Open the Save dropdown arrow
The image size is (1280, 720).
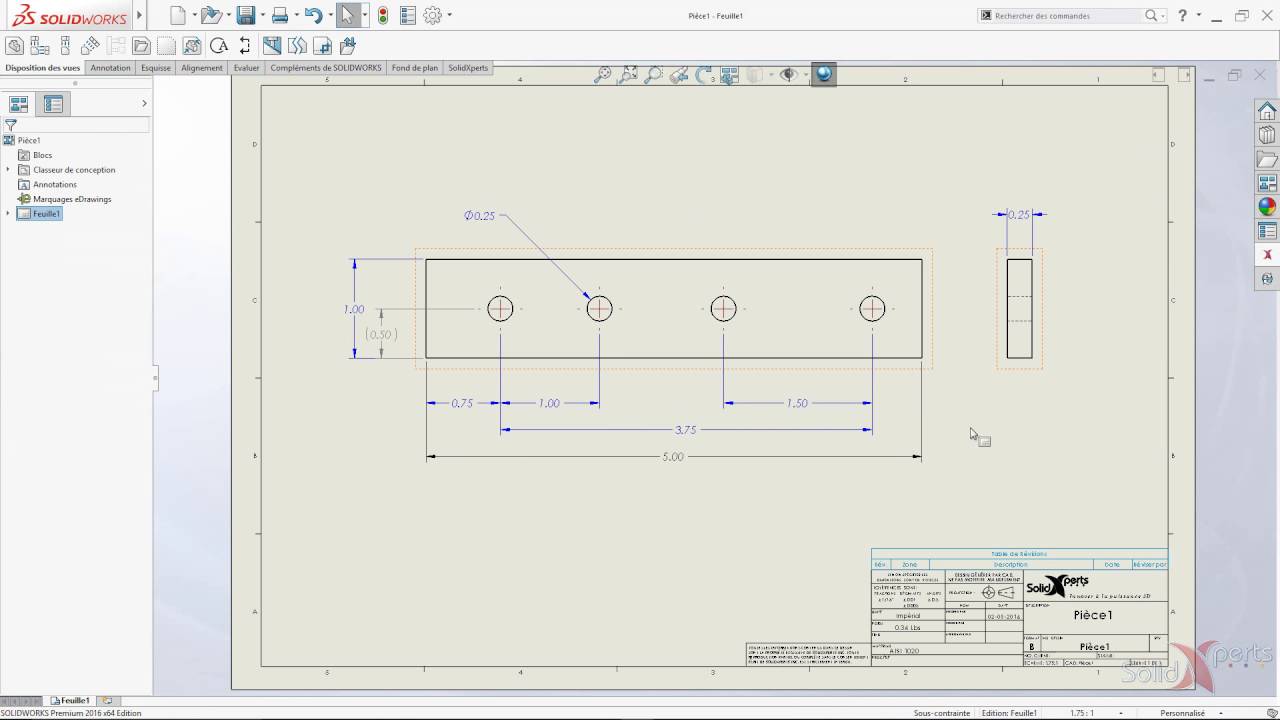[x=262, y=15]
